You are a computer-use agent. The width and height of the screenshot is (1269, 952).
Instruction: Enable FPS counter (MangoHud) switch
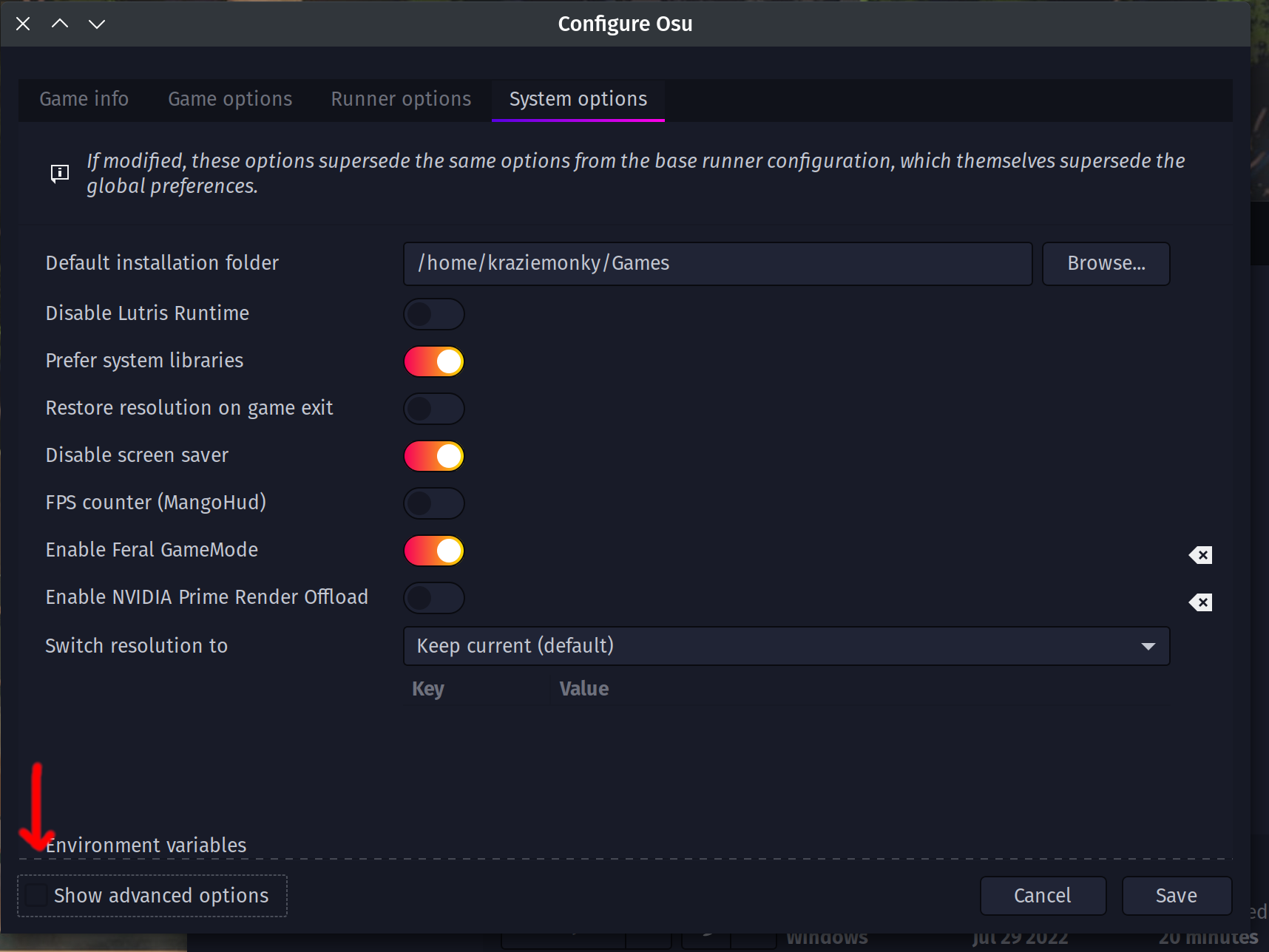[x=434, y=503]
